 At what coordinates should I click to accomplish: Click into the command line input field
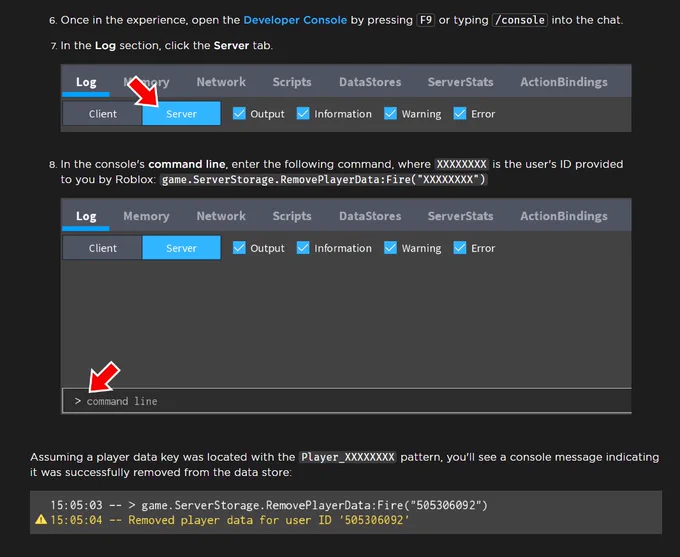point(347,401)
